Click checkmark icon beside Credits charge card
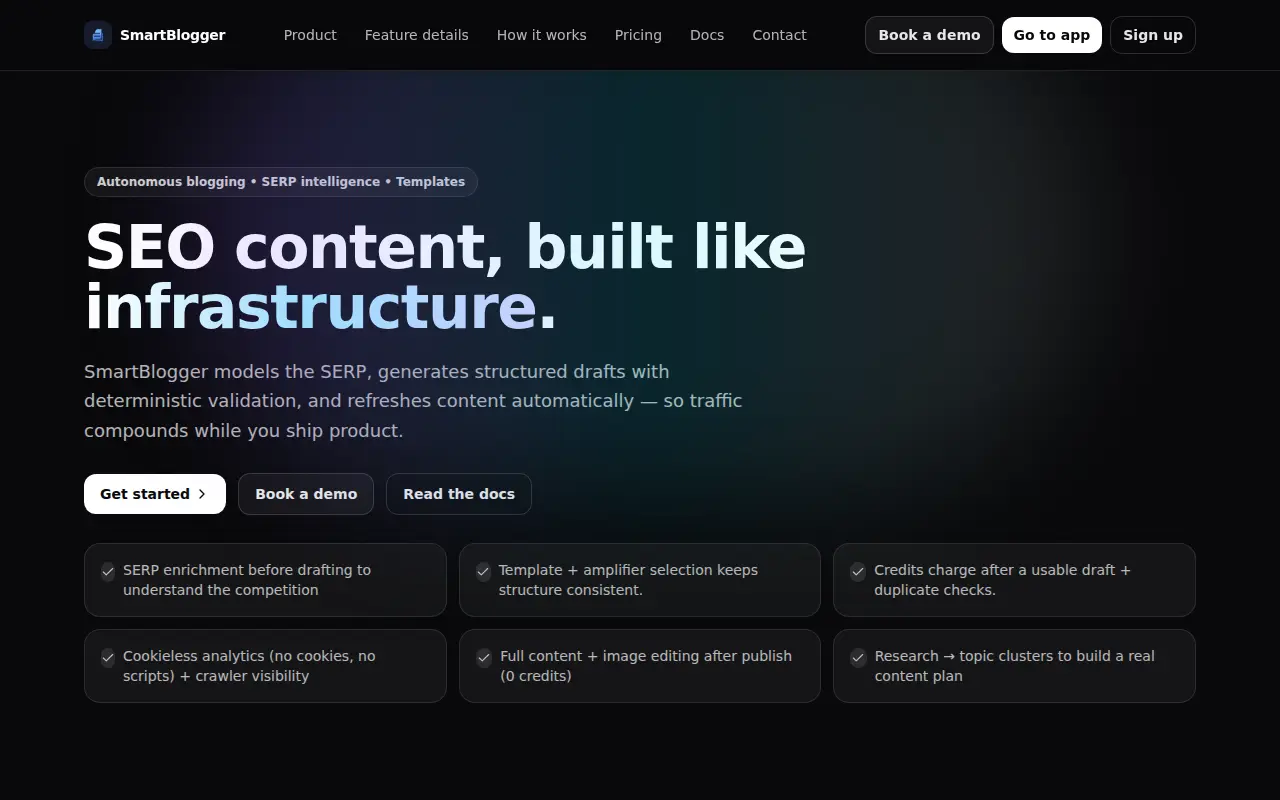This screenshot has width=1280, height=800. [x=858, y=572]
